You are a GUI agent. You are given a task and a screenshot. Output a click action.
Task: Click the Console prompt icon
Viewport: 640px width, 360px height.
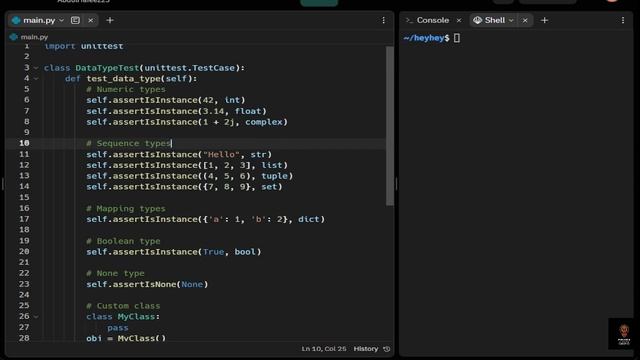409,20
